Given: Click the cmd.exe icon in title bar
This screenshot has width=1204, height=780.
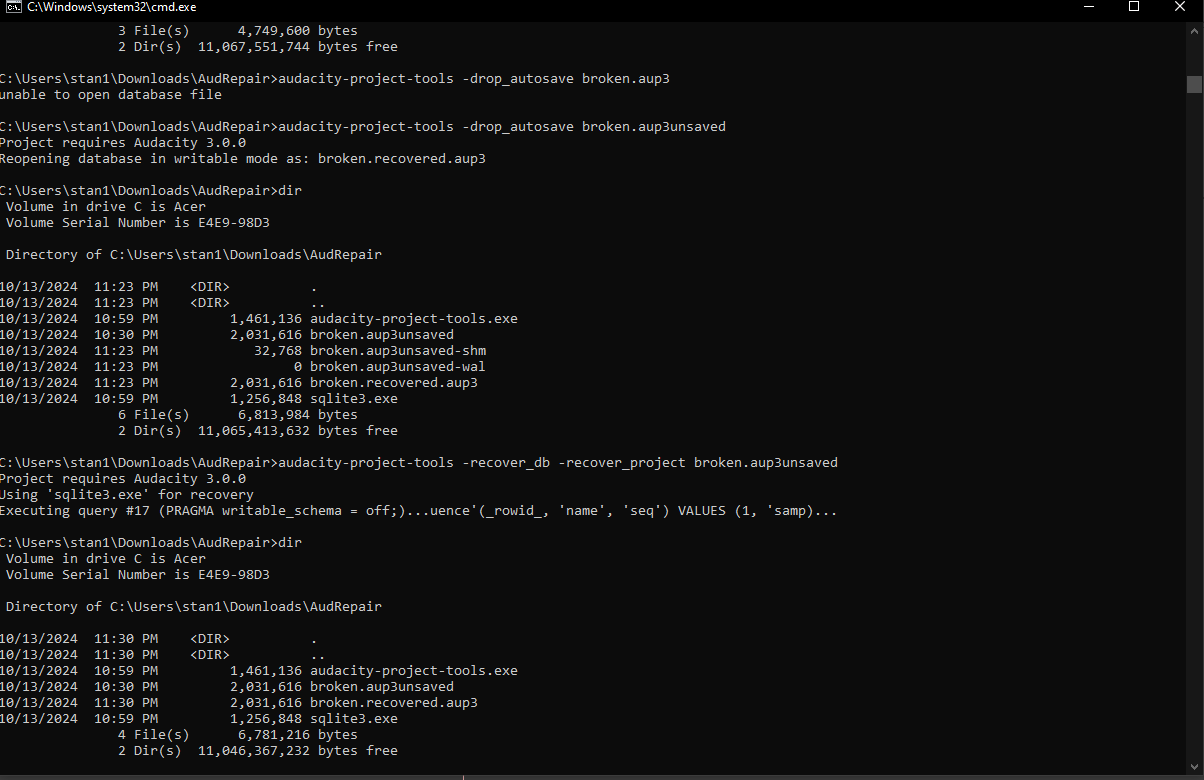Looking at the screenshot, I should (x=14, y=7).
